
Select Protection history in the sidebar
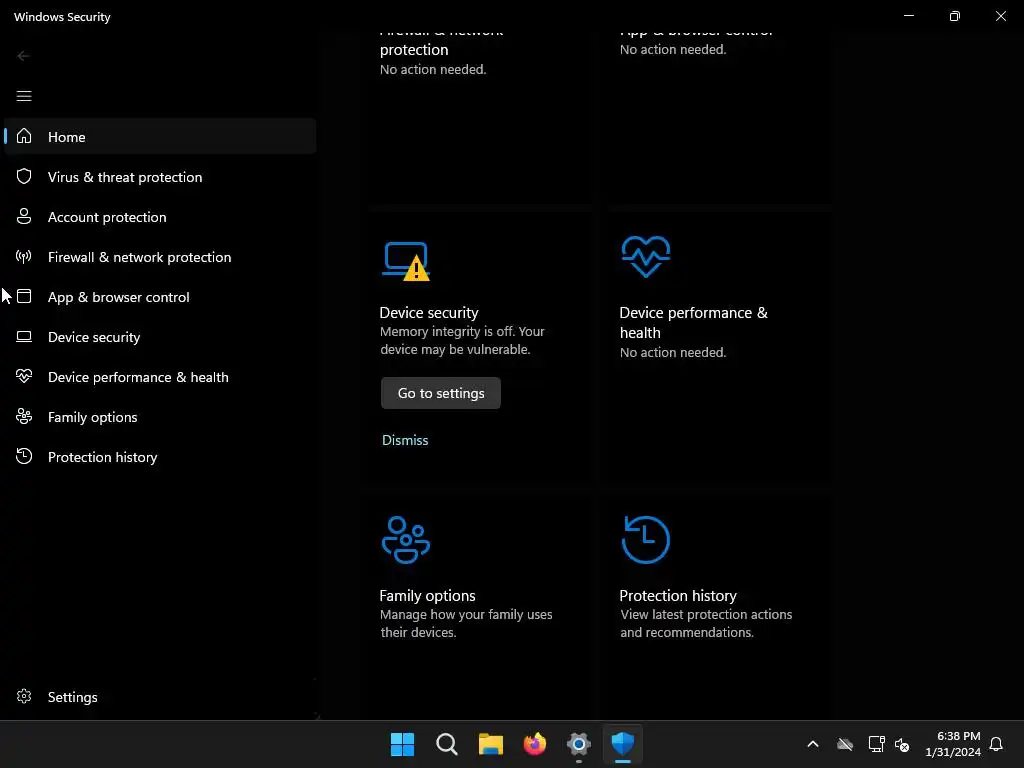tap(161, 456)
